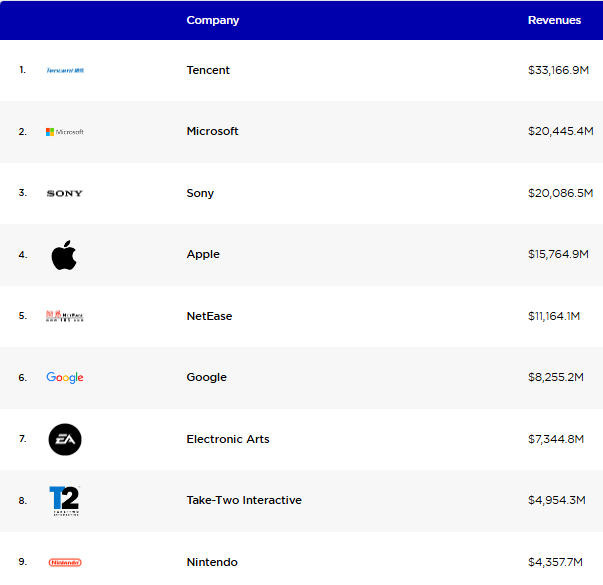Screen dimensions: 603x585
Task: Click rank number 6. beside Google
Action: tap(23, 378)
